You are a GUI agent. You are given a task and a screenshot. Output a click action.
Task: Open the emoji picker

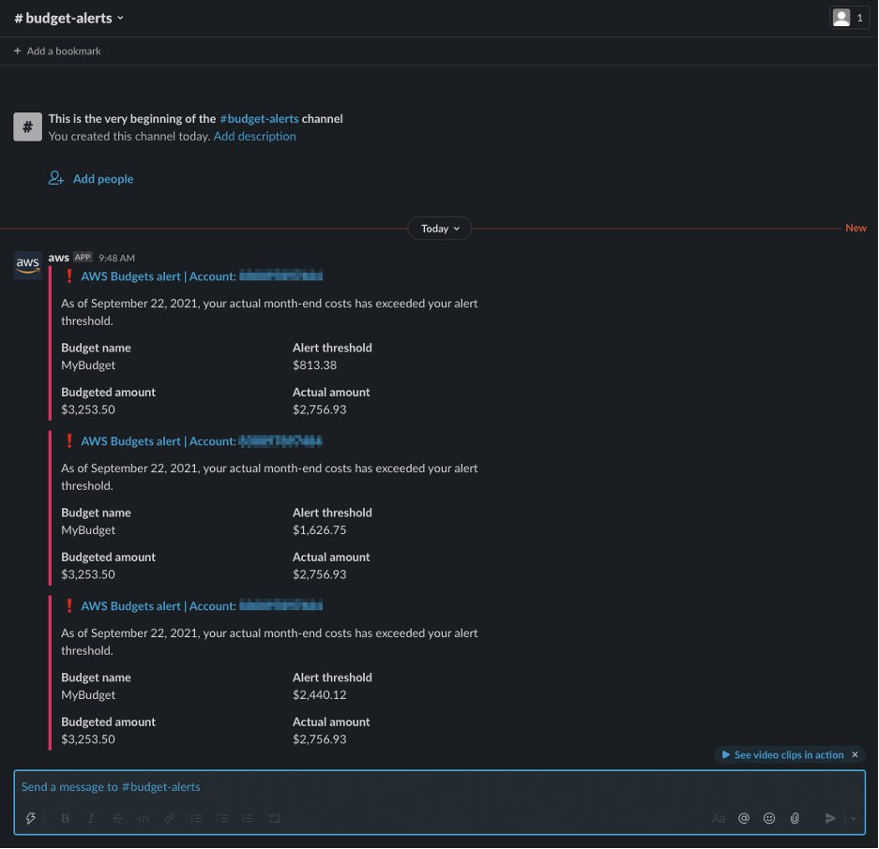[x=769, y=819]
